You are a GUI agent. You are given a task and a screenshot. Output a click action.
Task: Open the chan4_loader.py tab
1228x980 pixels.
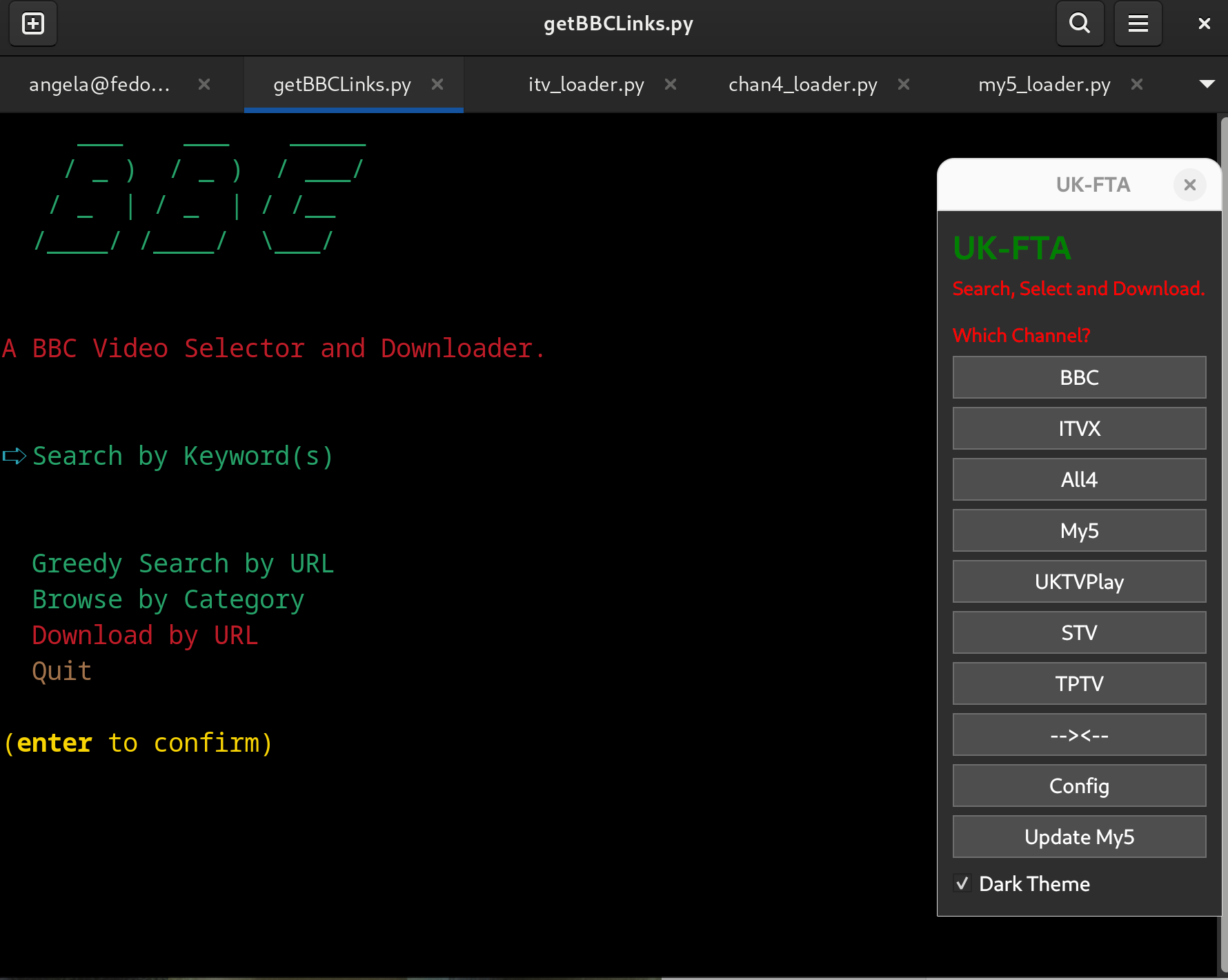pos(803,84)
